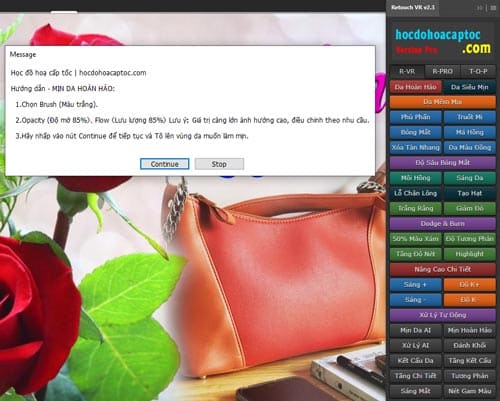500x401 pixels.
Task: Click the Đánh Khối button
Action: pos(470,345)
